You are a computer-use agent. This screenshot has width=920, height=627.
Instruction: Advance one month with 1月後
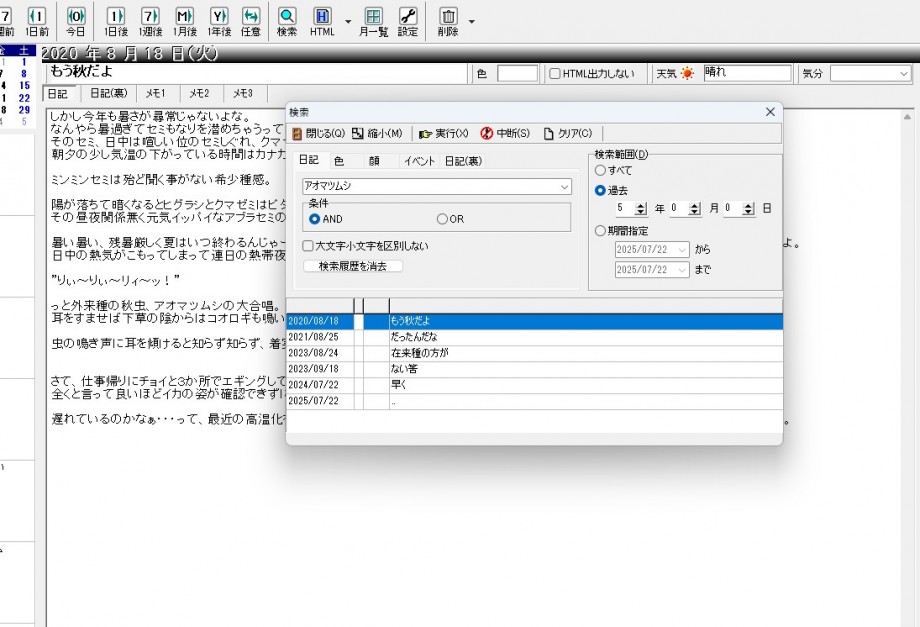click(185, 21)
